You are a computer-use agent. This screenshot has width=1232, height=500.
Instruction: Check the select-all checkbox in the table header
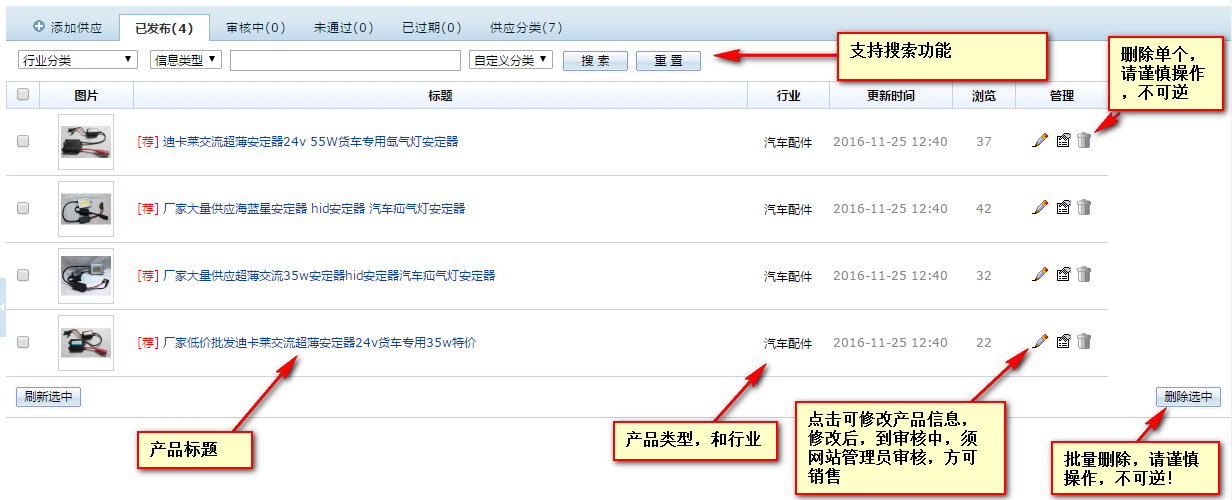23,95
